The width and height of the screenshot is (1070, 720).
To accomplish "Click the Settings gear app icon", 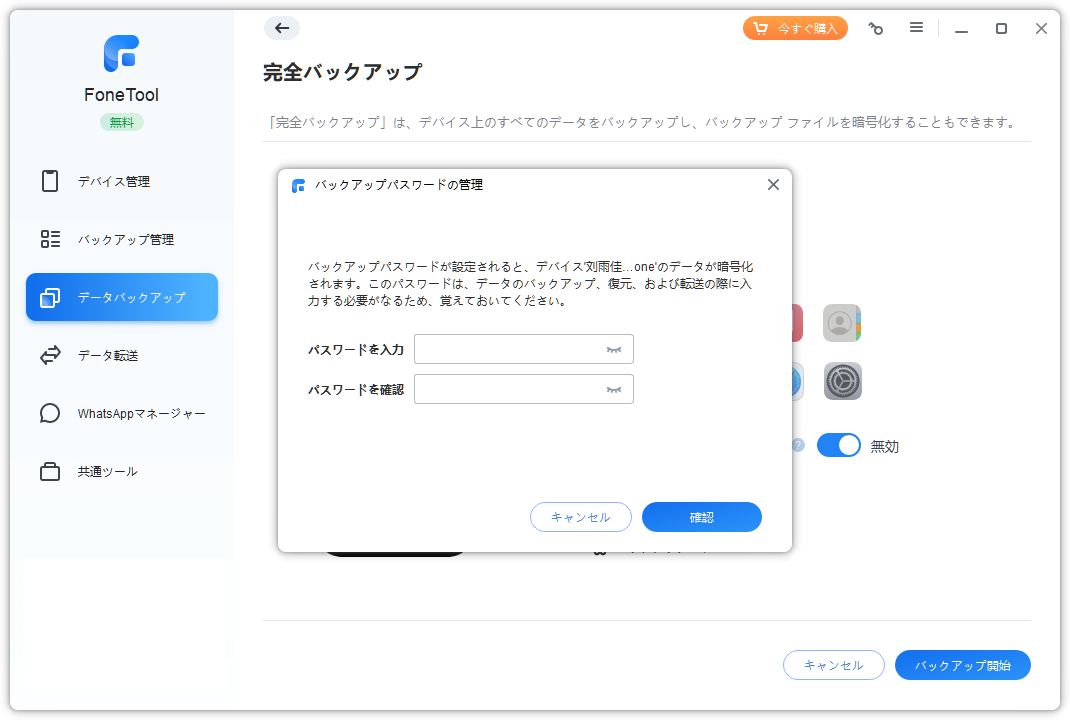I will (842, 381).
